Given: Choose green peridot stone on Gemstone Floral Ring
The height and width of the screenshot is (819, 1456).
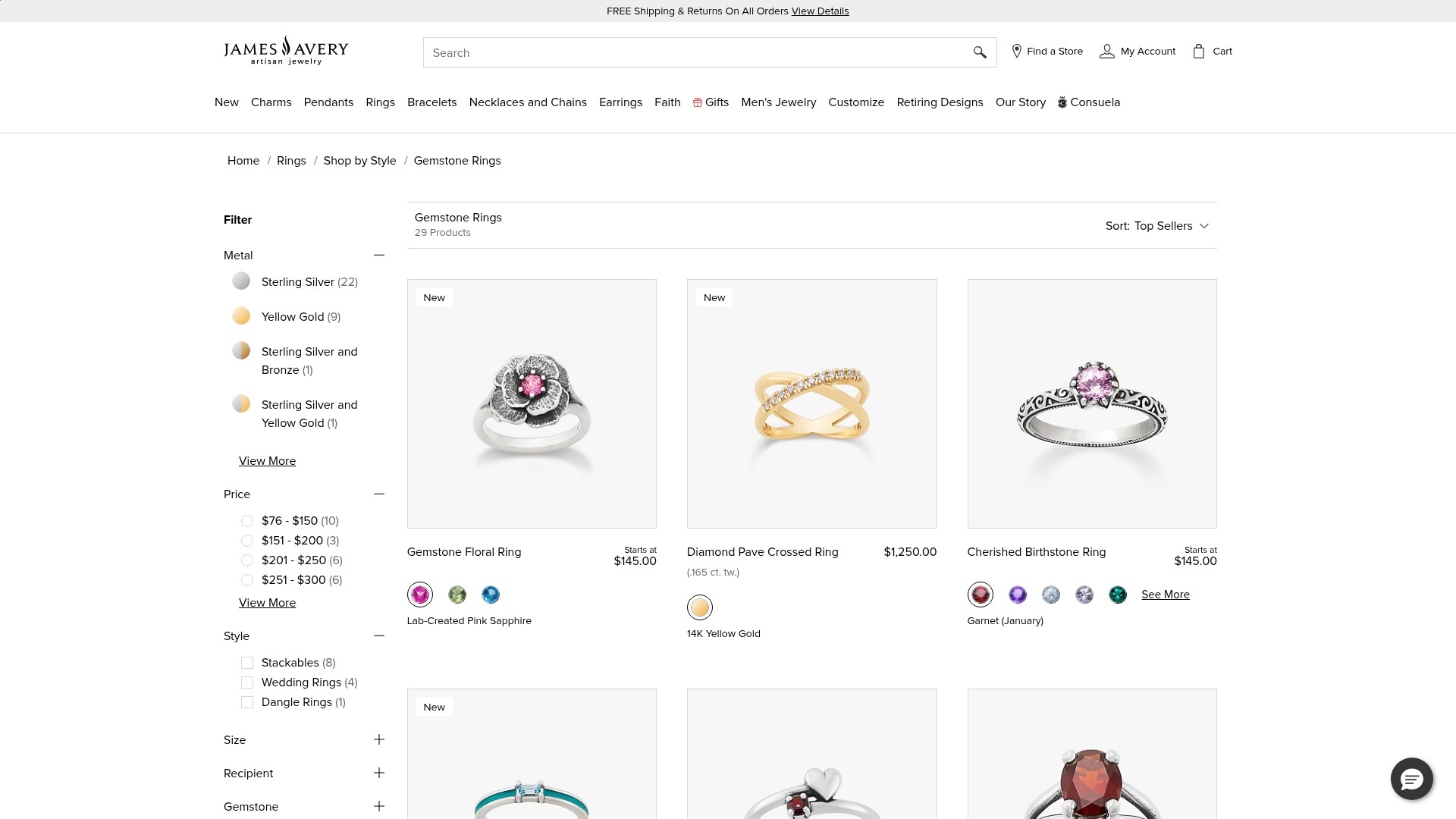Looking at the screenshot, I should click(x=457, y=595).
